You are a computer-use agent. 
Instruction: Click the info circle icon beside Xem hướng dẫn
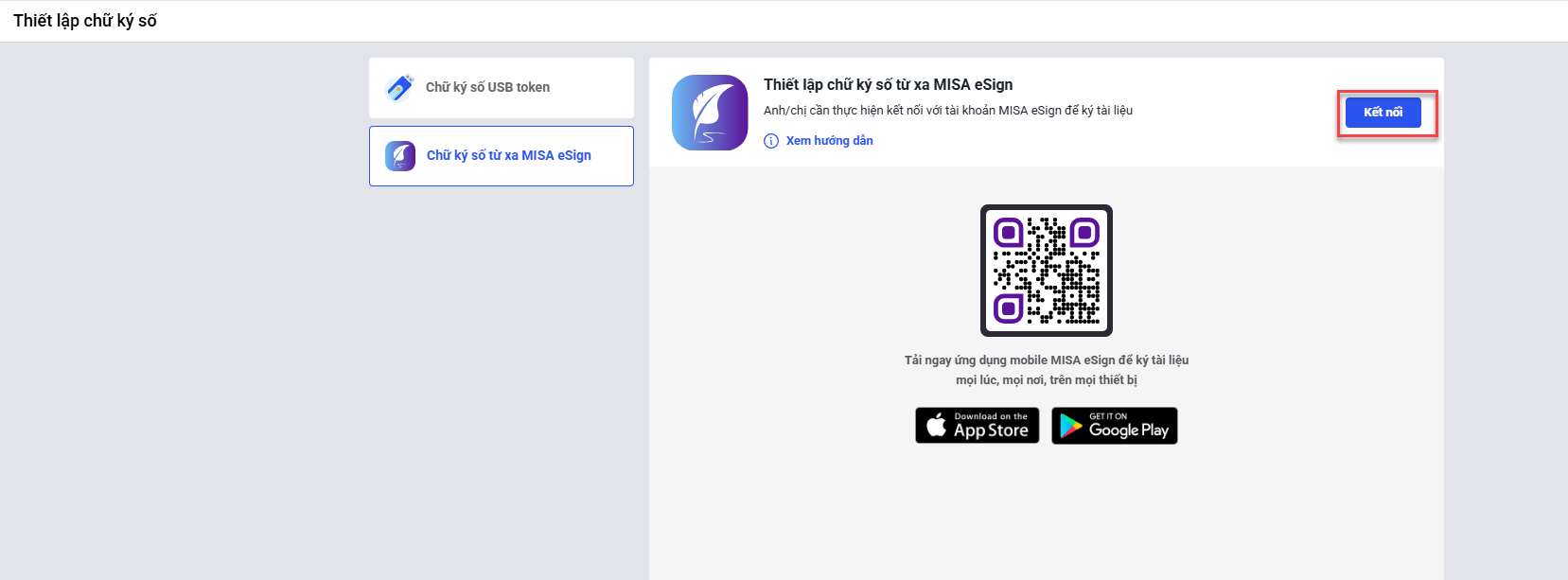[771, 141]
